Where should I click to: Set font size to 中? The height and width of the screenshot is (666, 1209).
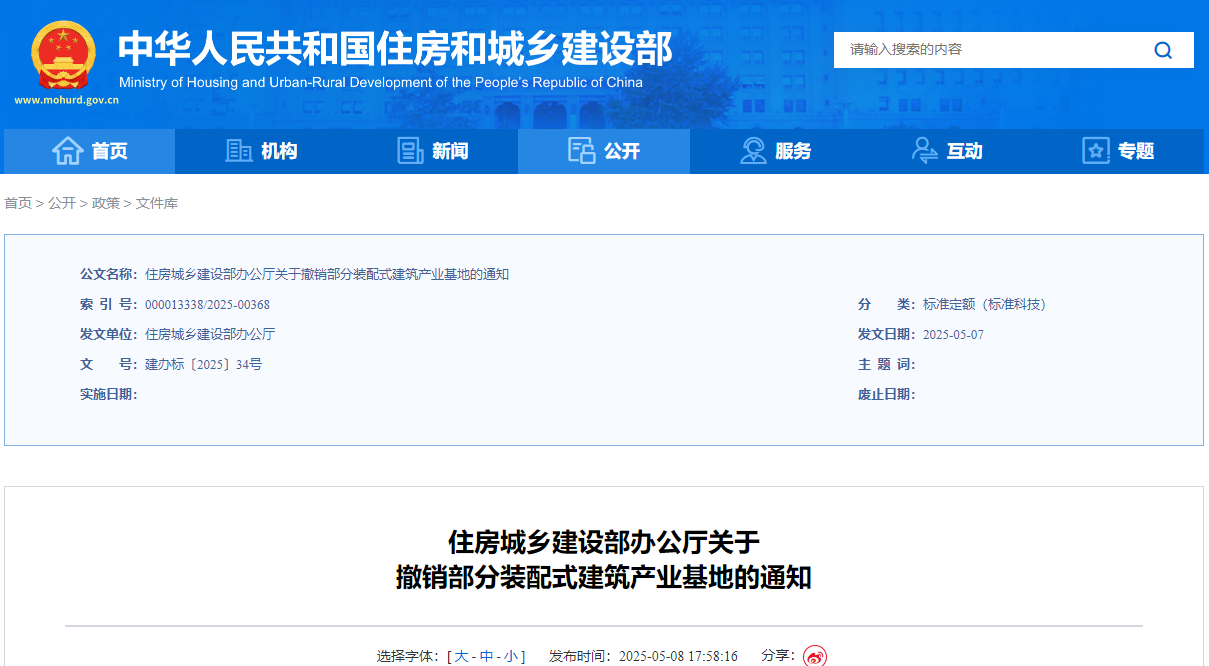(487, 657)
